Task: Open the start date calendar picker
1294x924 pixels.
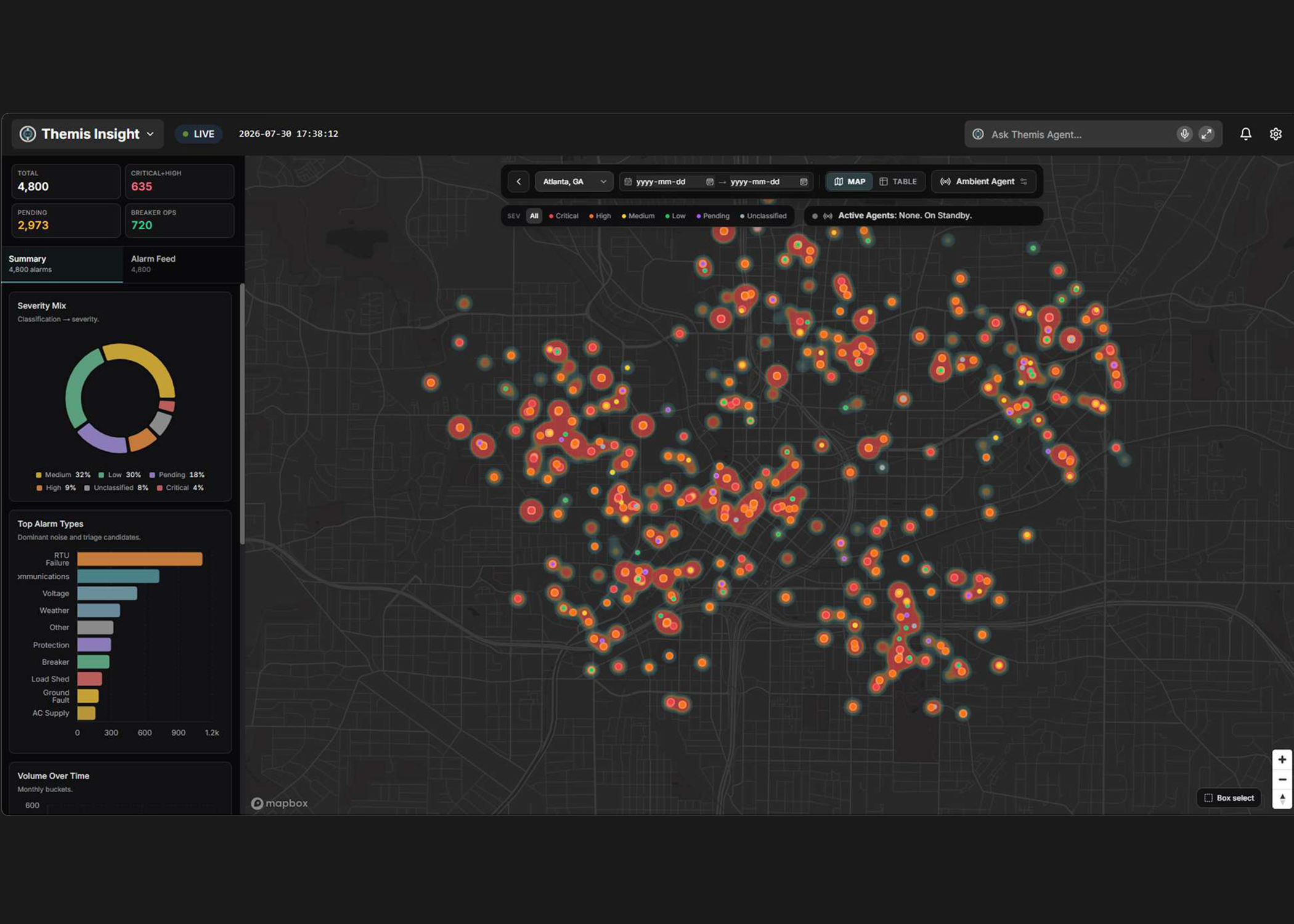Action: 709,182
